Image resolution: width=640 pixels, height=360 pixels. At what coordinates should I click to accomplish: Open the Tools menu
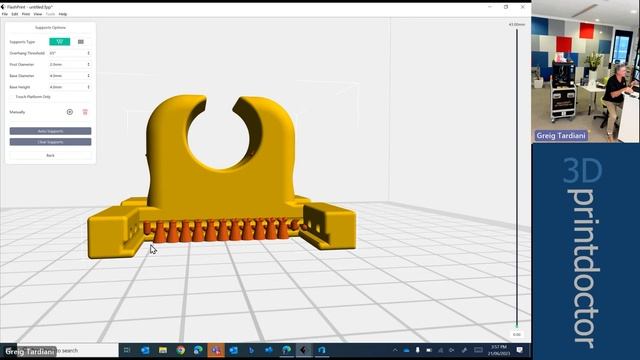click(50, 14)
